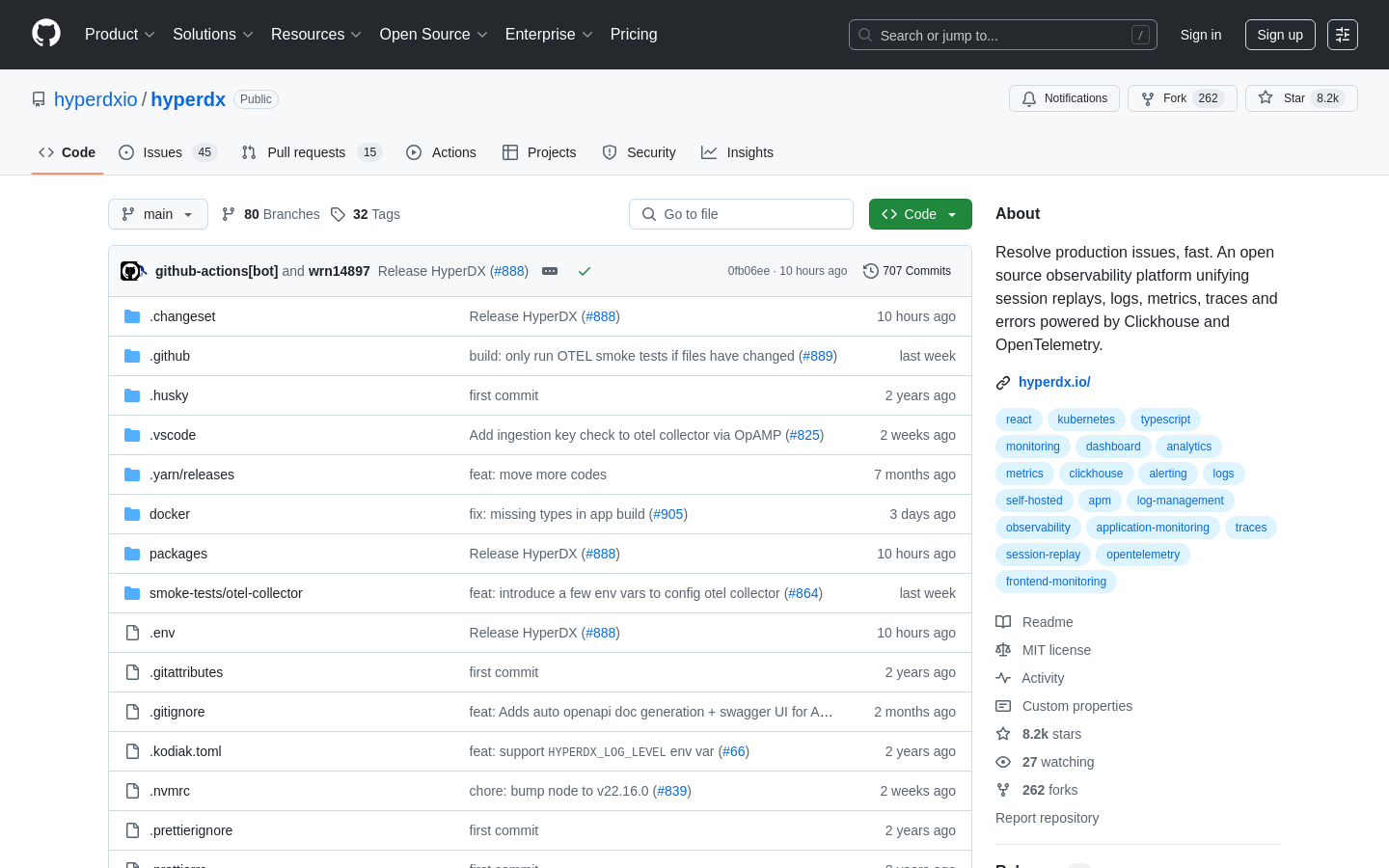Open the .kodiak.toml file
Screen dimensions: 1389x868
185,751
